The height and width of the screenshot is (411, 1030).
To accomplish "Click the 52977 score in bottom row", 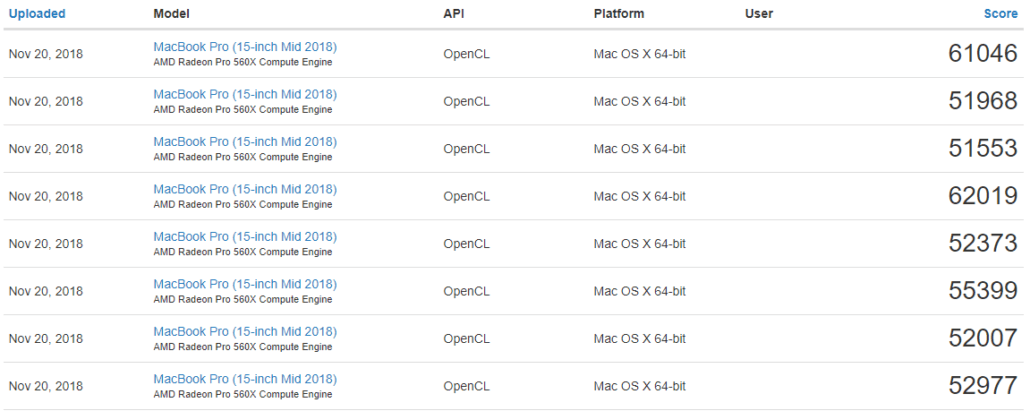I will click(x=983, y=385).
